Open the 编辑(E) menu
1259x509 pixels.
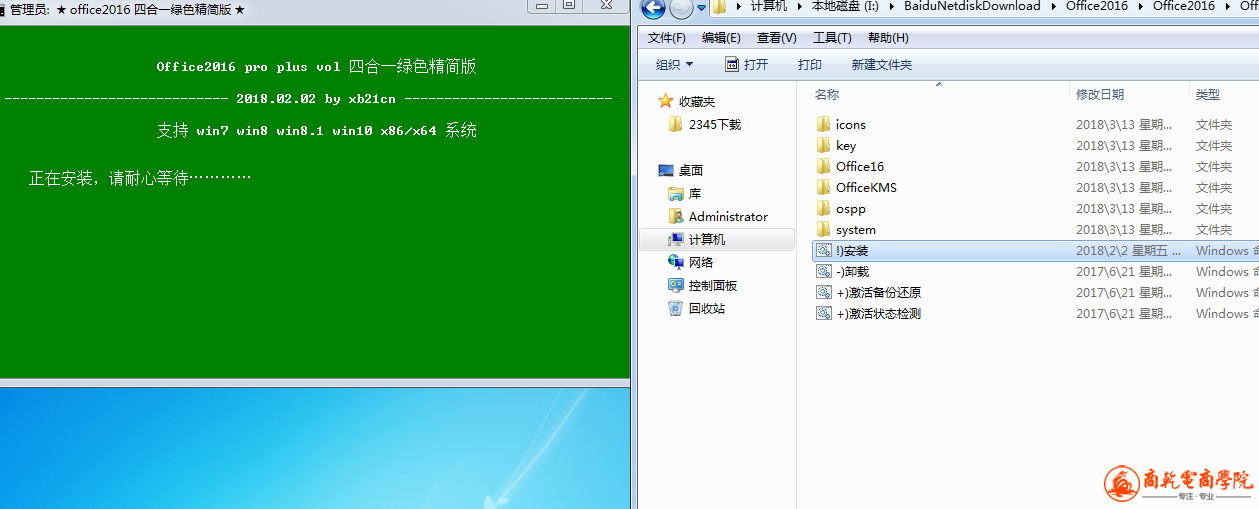721,38
